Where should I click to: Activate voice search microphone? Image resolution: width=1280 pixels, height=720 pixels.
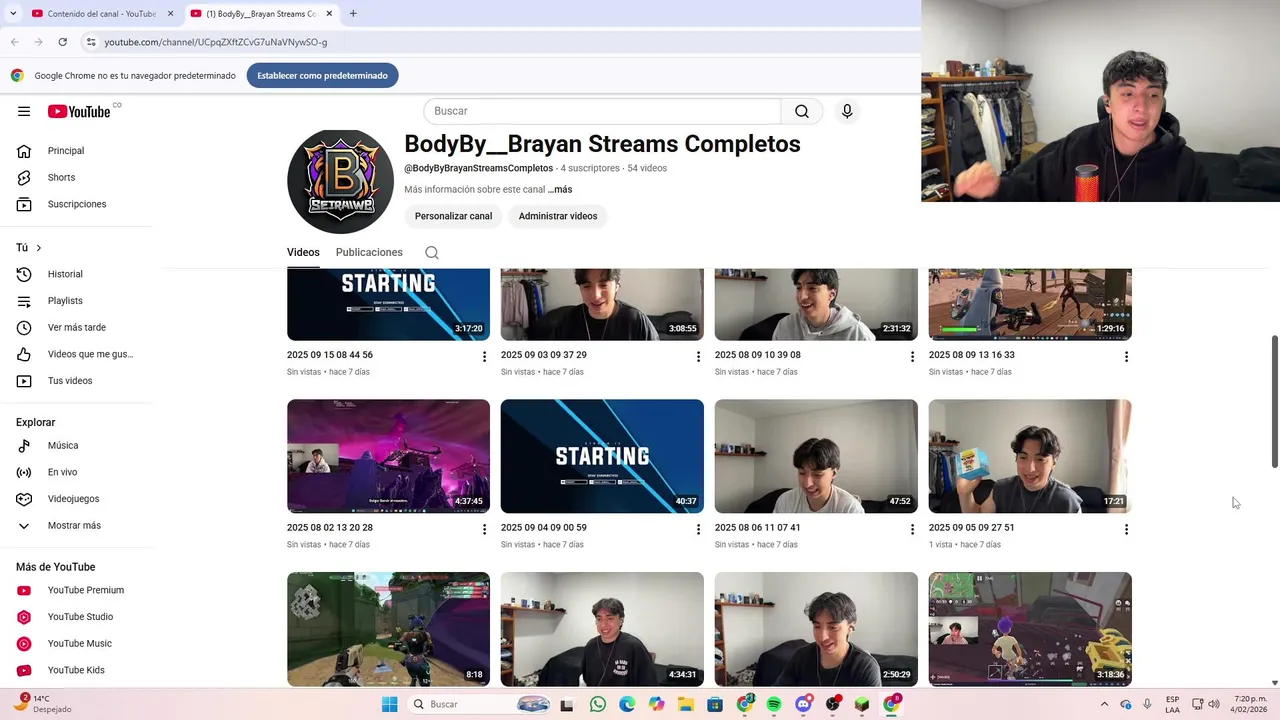(847, 111)
